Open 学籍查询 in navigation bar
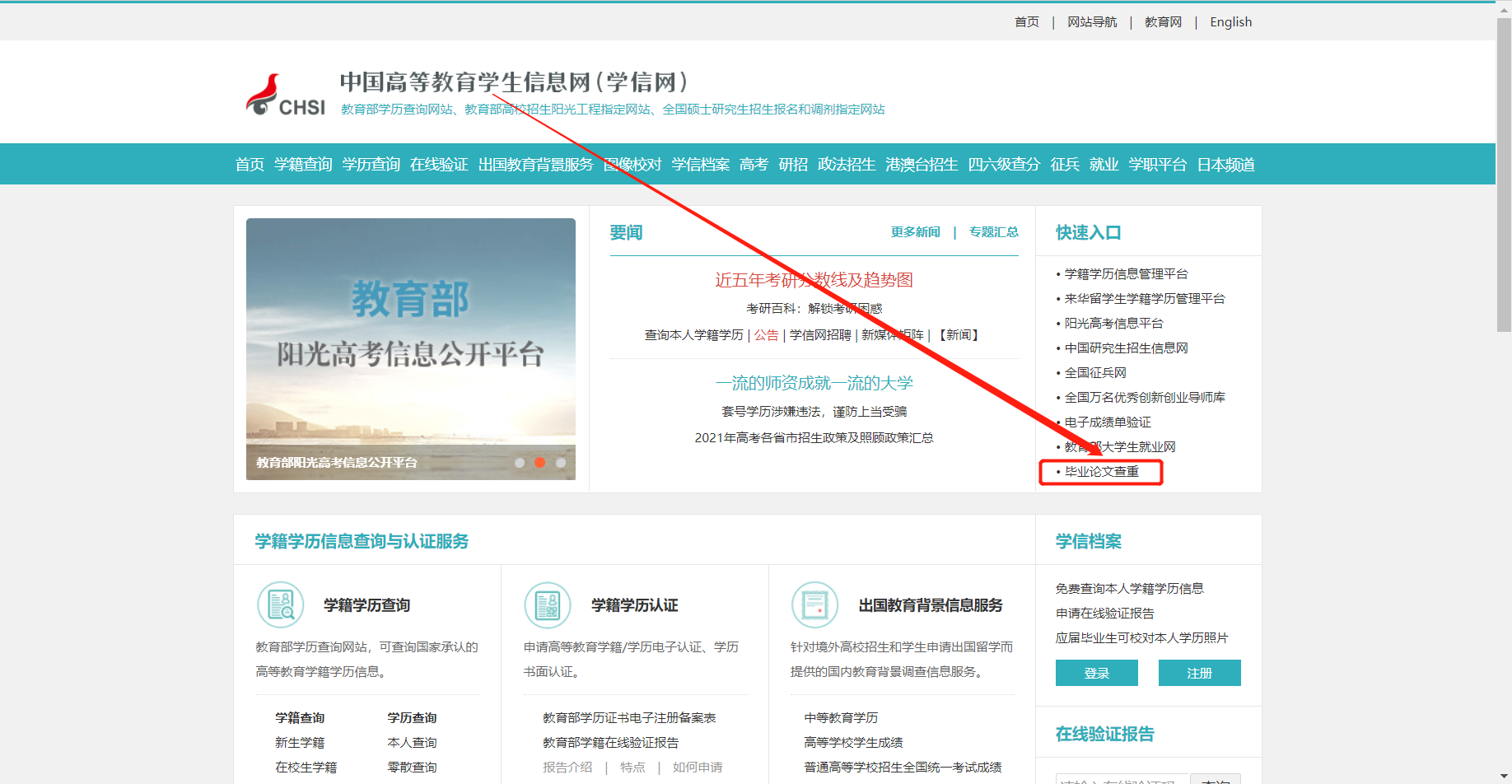This screenshot has height=784, width=1512. [x=303, y=165]
